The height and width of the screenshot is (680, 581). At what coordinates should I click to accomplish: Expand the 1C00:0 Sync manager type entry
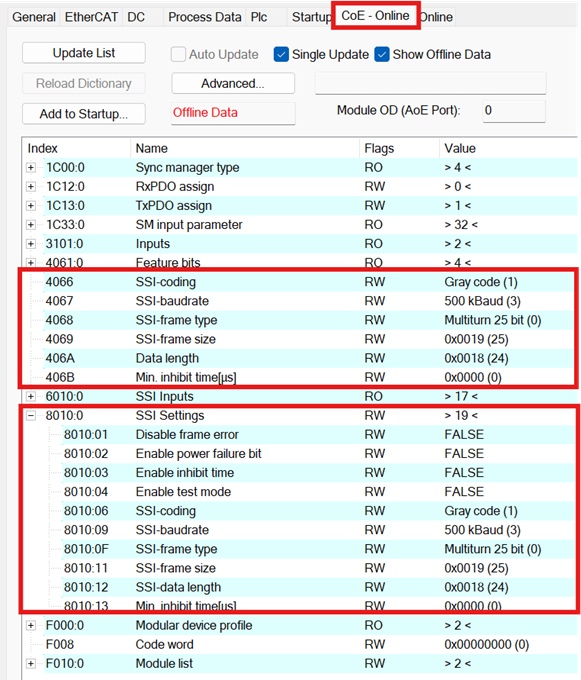[31, 167]
